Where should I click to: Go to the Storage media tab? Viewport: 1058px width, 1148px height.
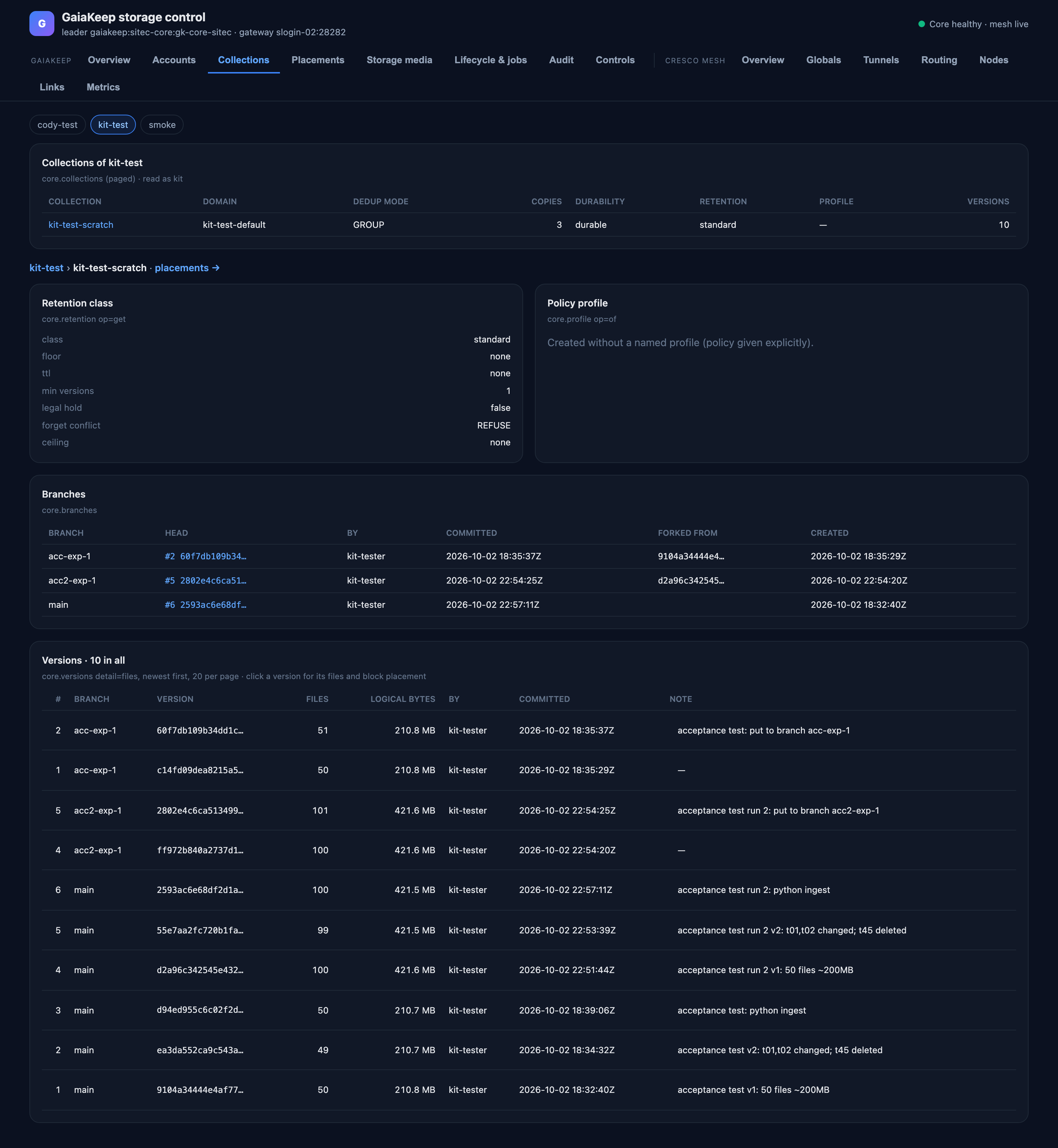click(399, 60)
